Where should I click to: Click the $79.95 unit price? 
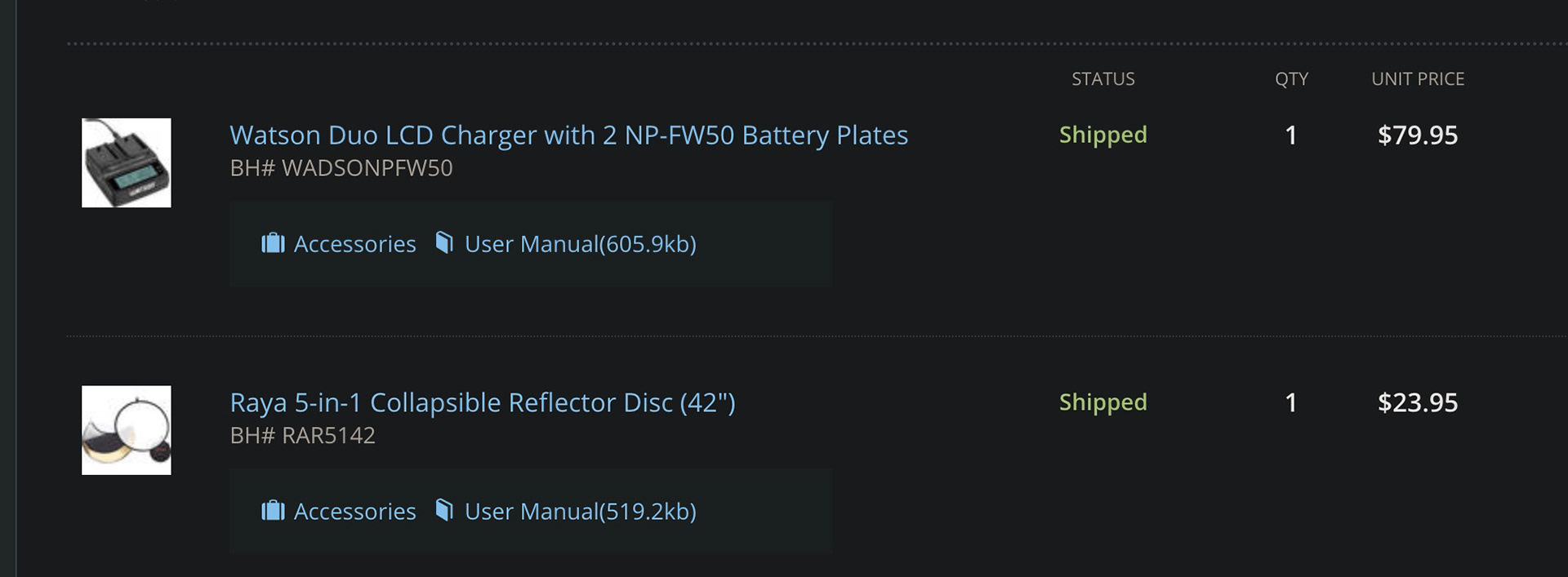point(1418,135)
